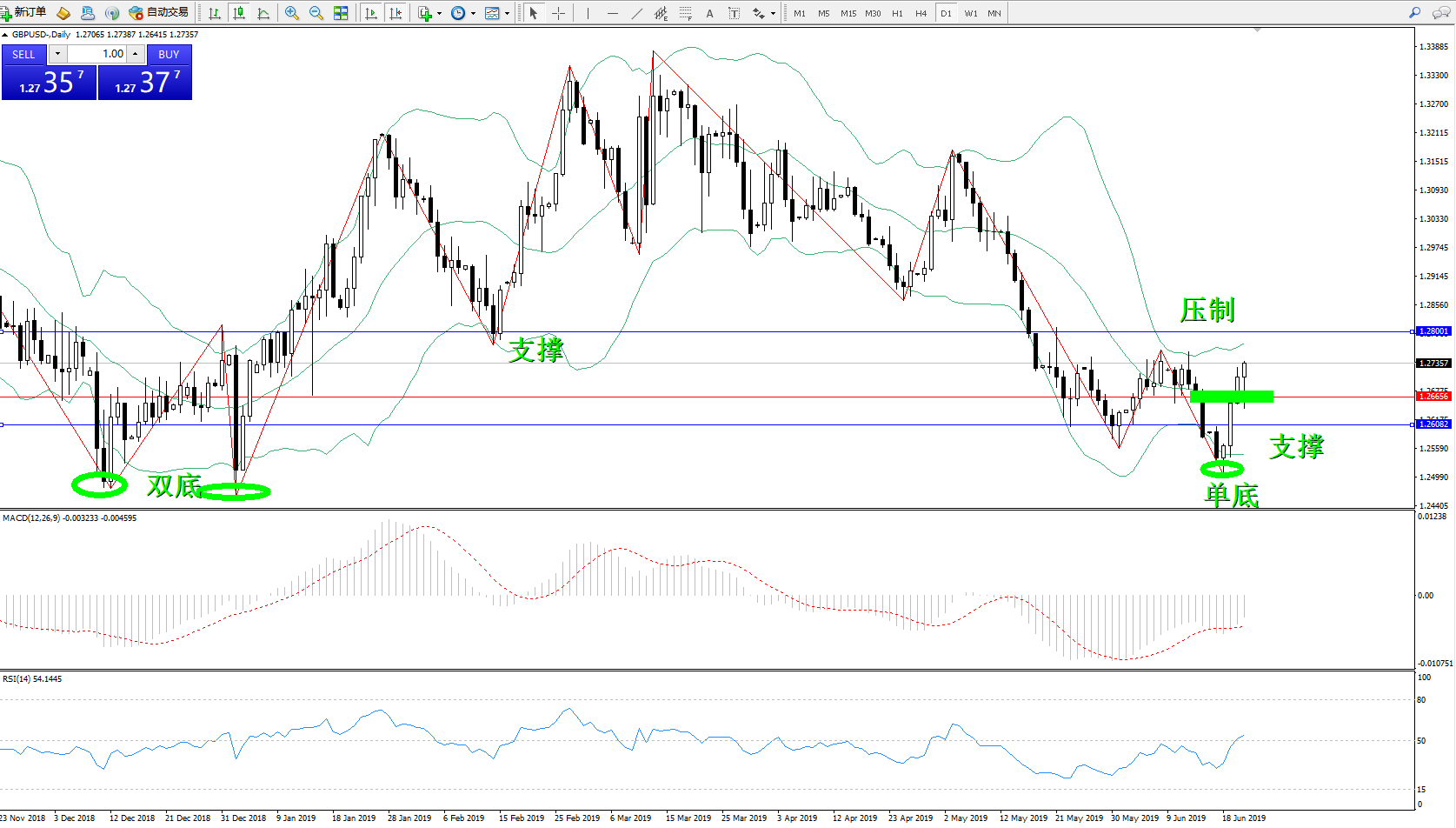
Task: Increase lot volume with up arrow
Action: (136, 54)
